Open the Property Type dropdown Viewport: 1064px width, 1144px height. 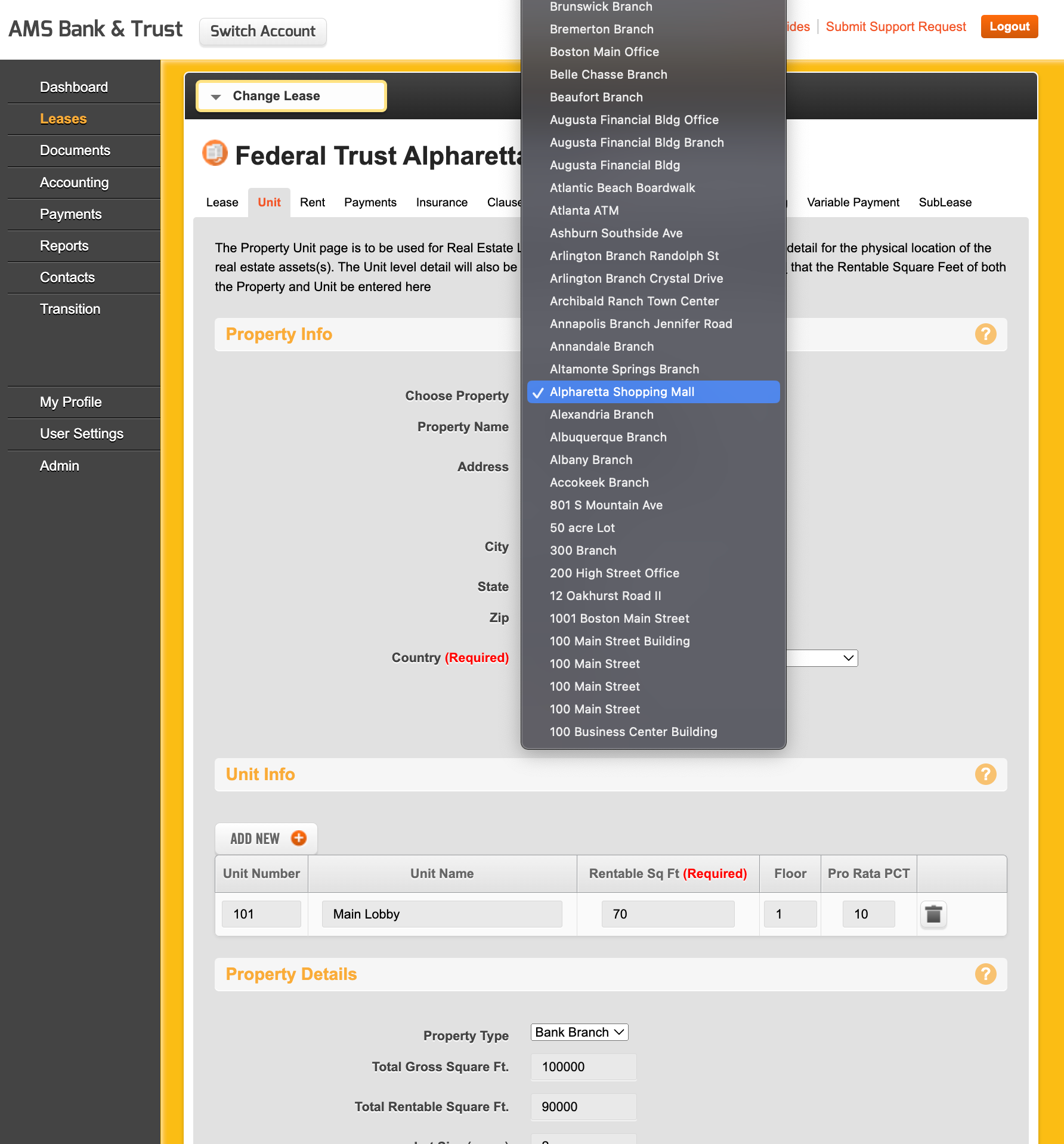579,1032
